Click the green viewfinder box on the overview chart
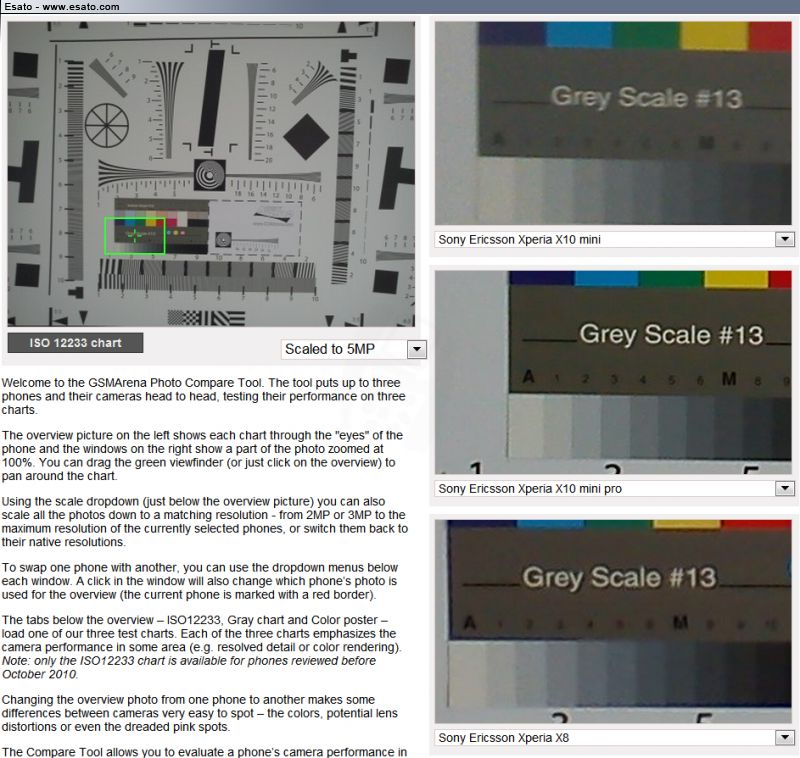 [135, 236]
